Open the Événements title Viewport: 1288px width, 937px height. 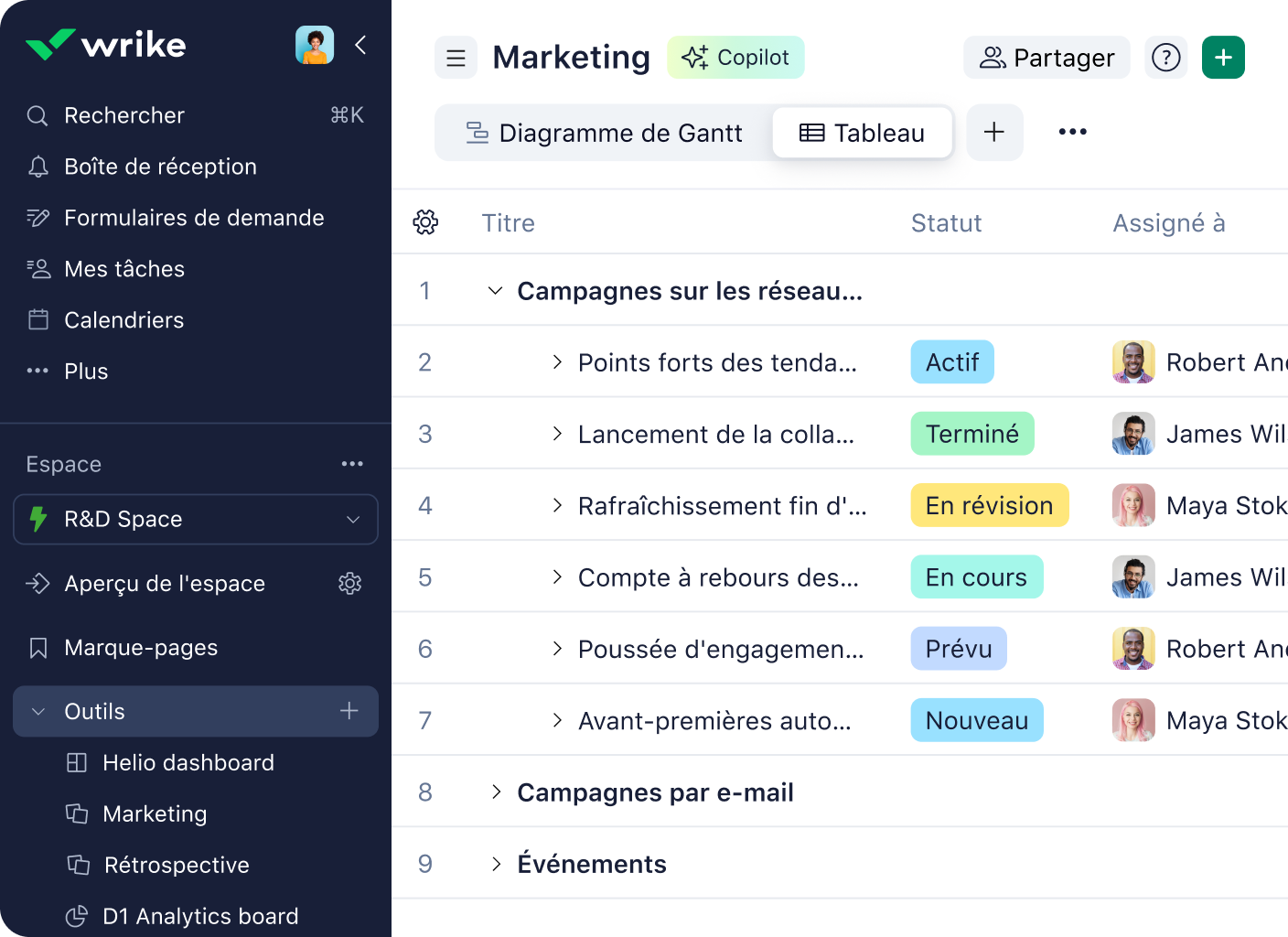pos(592,864)
